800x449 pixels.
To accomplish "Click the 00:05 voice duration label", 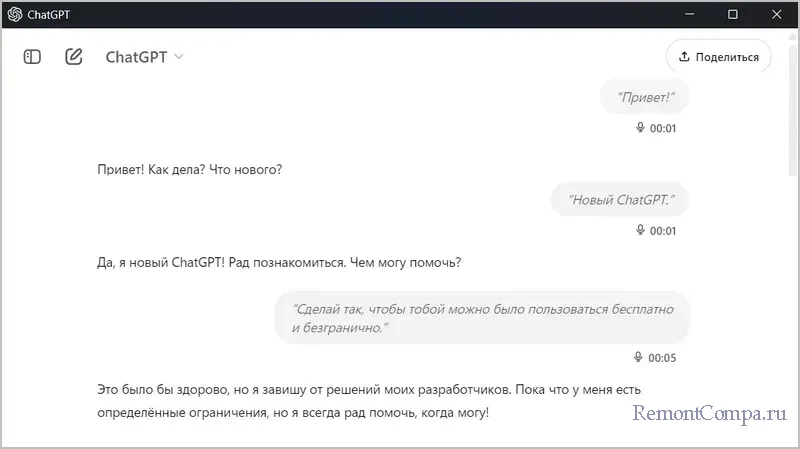I will tap(662, 357).
